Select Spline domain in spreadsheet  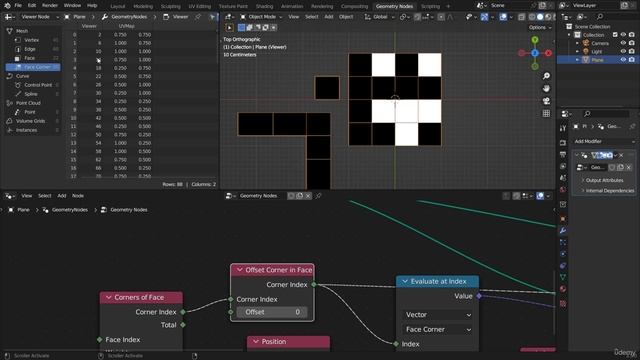31,94
